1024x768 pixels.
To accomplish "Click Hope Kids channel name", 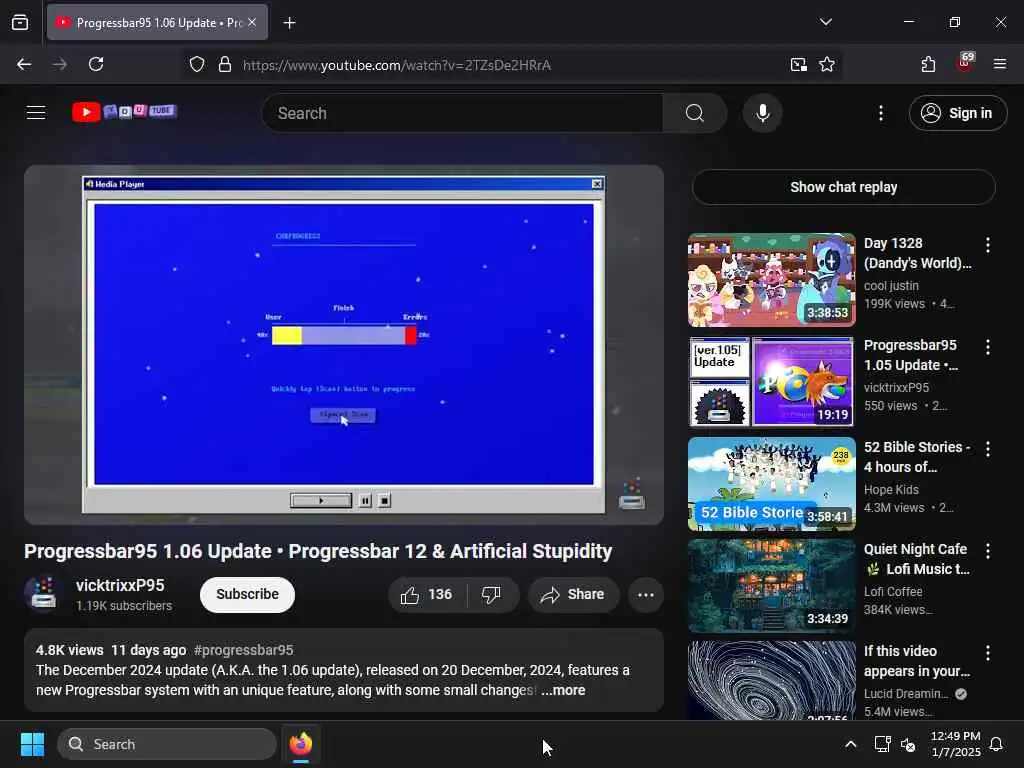I will [891, 489].
